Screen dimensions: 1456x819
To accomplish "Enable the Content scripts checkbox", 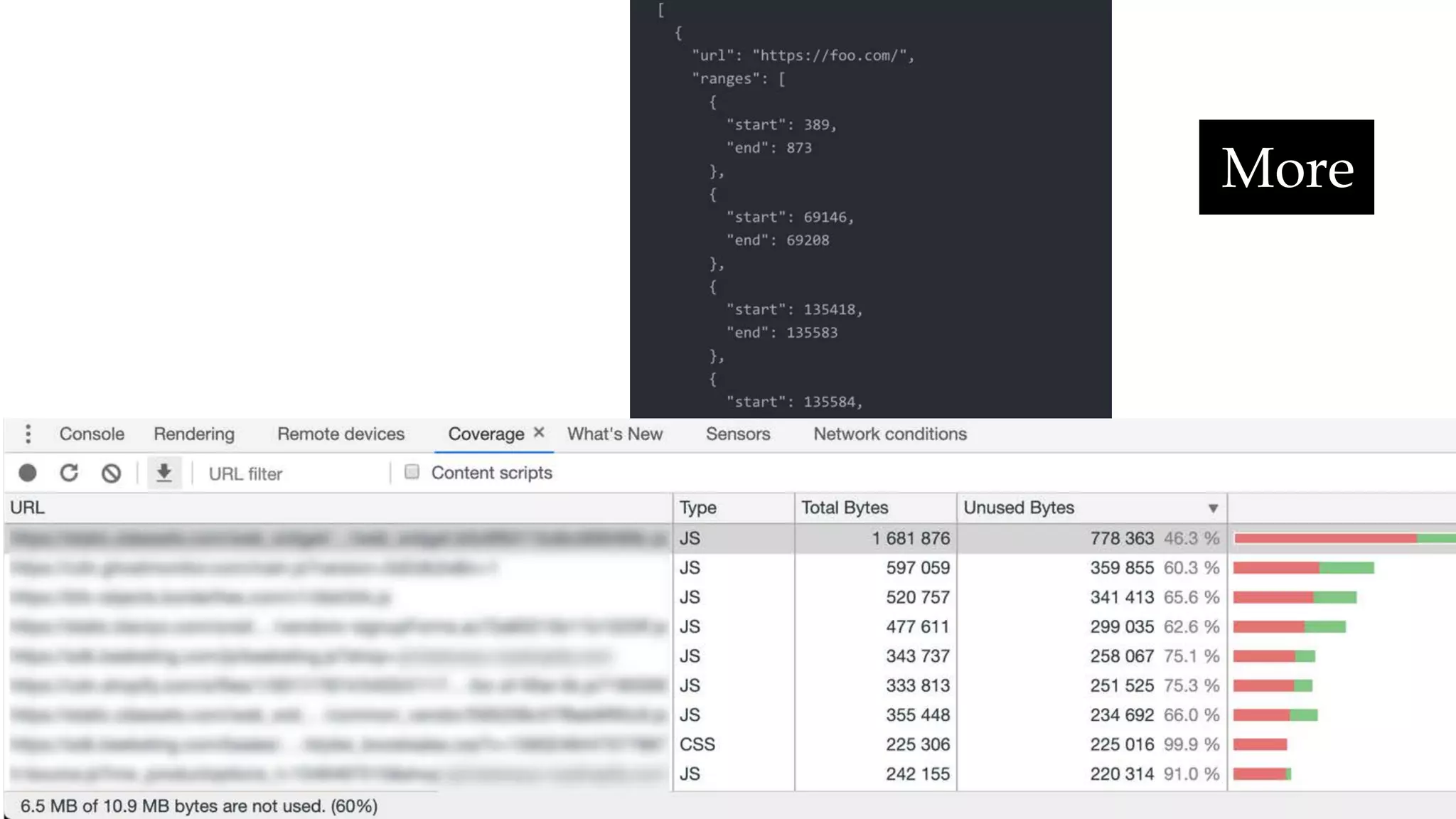I will (412, 472).
